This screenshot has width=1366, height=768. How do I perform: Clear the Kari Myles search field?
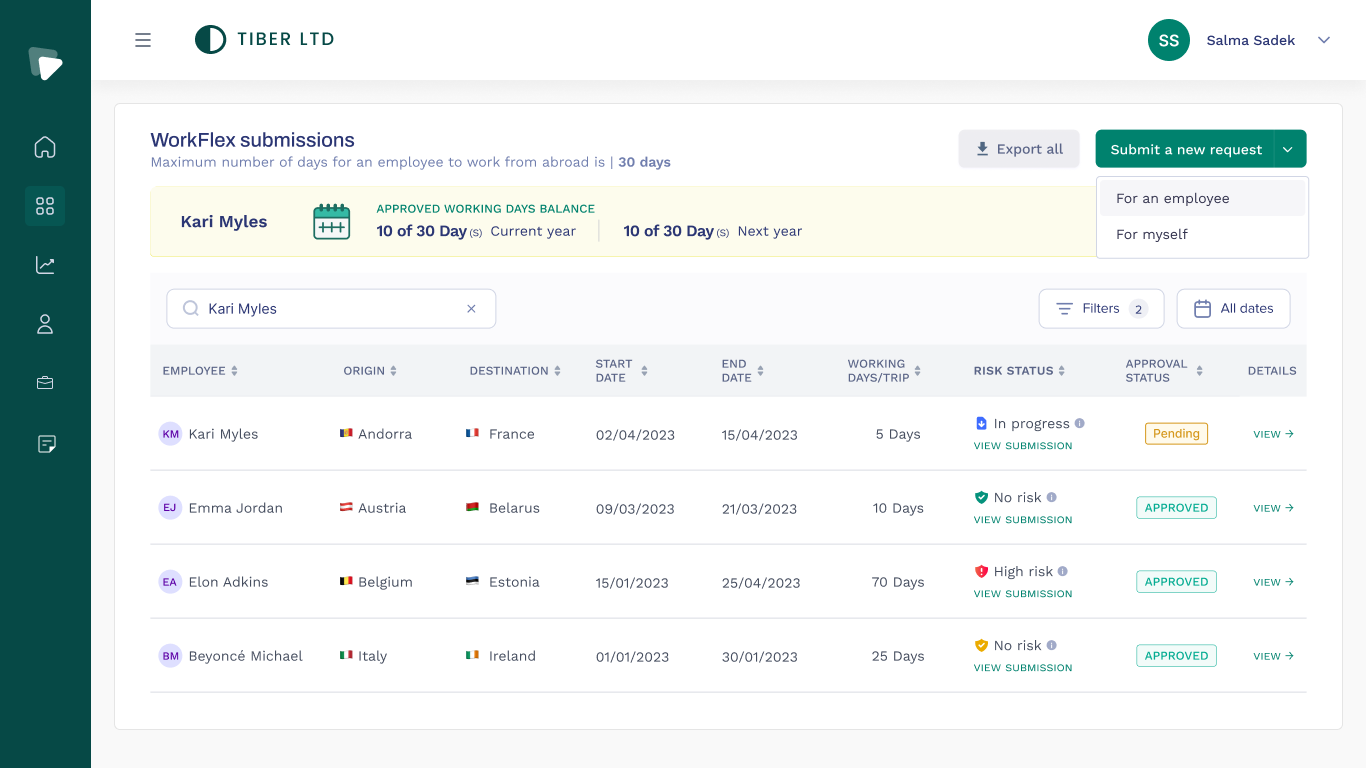click(x=471, y=308)
